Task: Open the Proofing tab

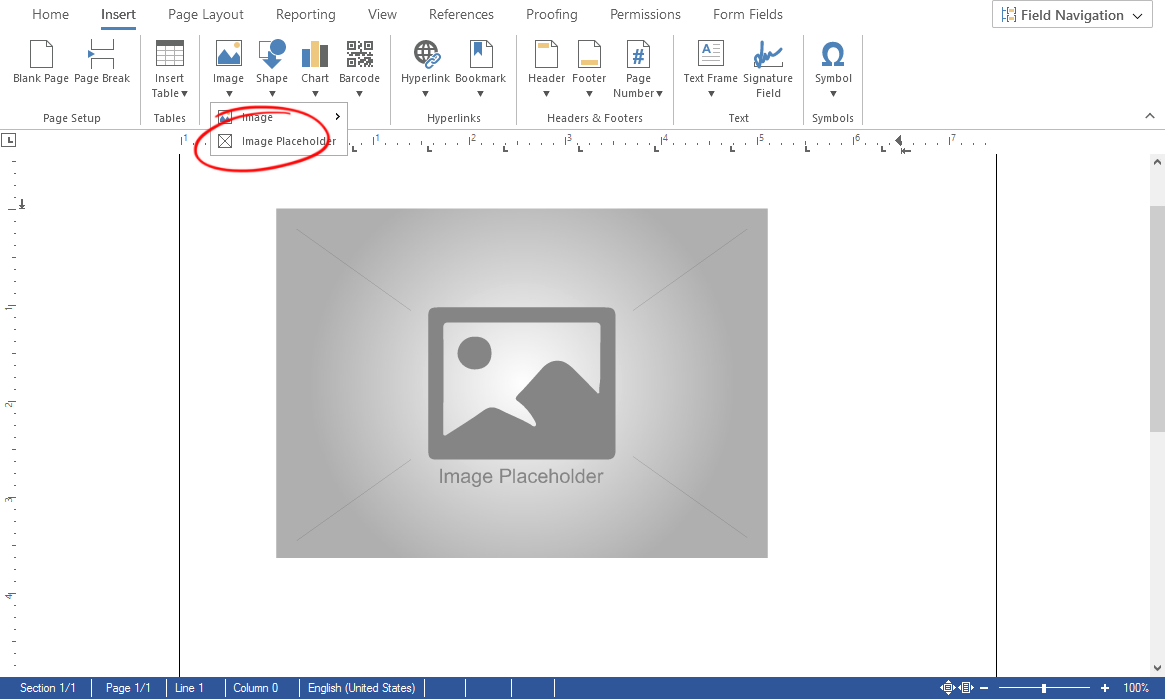Action: click(x=551, y=14)
